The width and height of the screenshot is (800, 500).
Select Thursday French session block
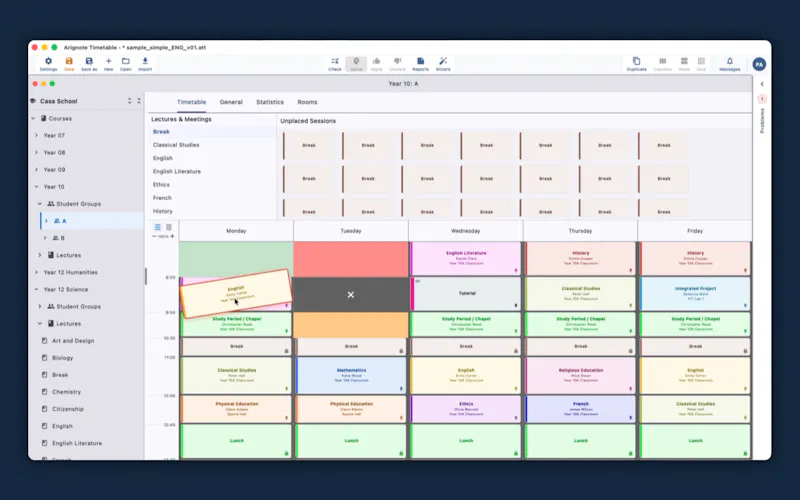pyautogui.click(x=580, y=409)
